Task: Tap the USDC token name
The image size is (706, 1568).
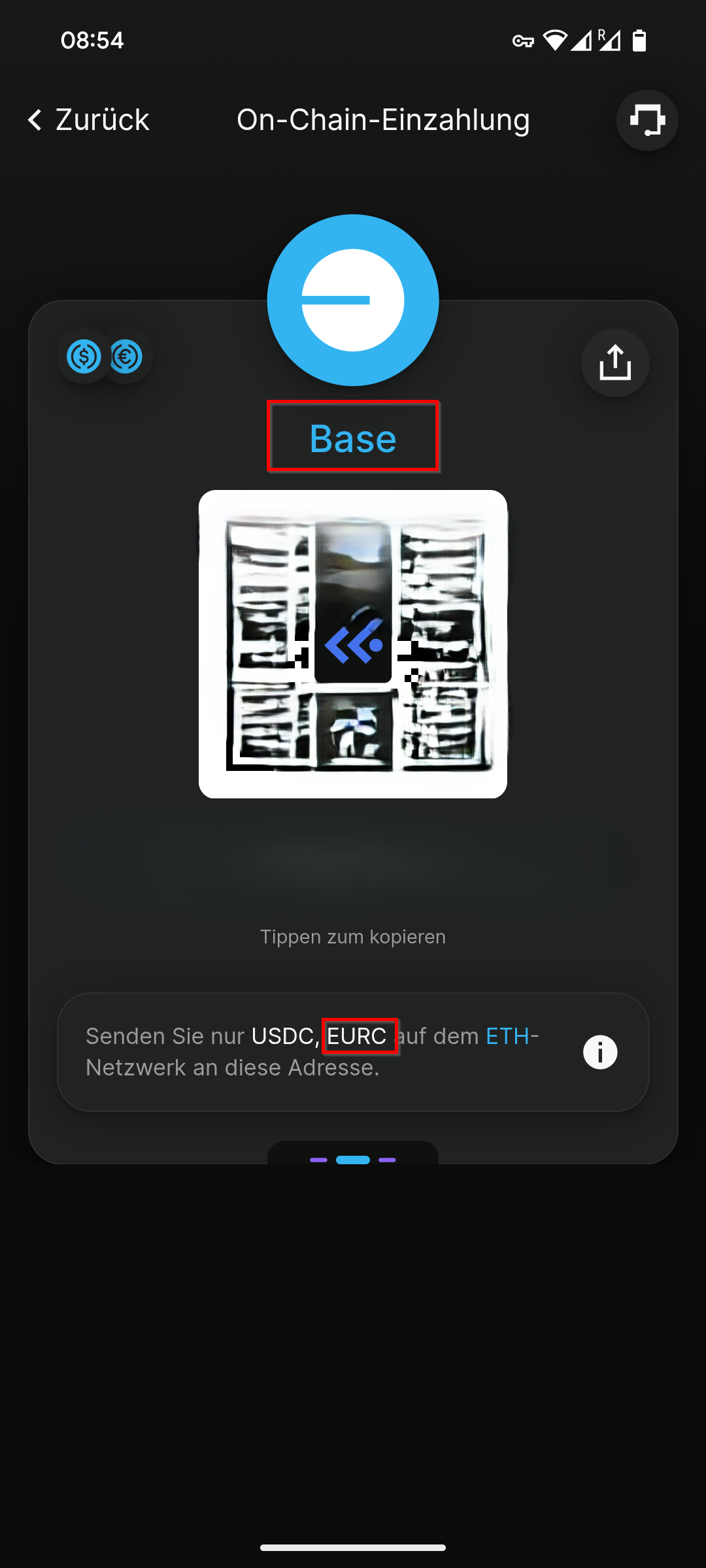Action: (x=282, y=1036)
